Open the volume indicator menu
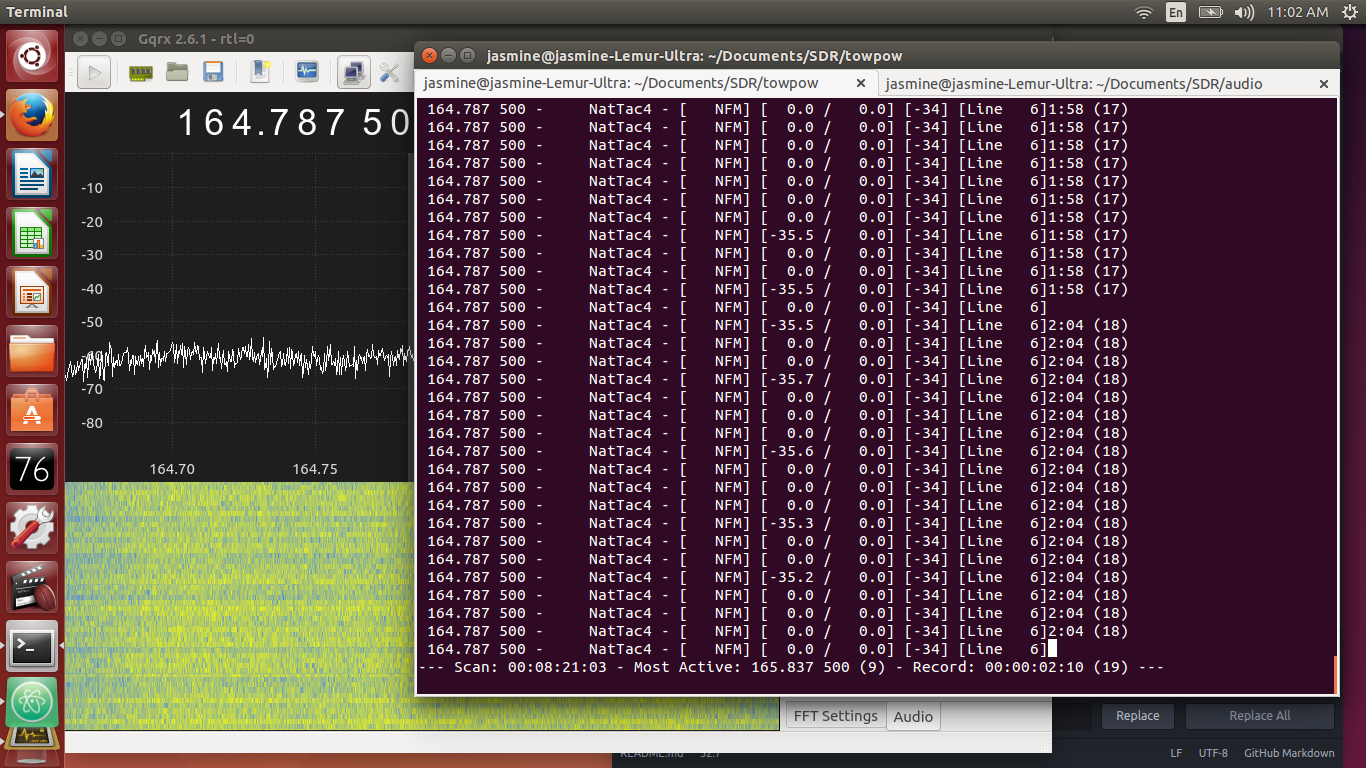The image size is (1366, 768). pos(1244,12)
